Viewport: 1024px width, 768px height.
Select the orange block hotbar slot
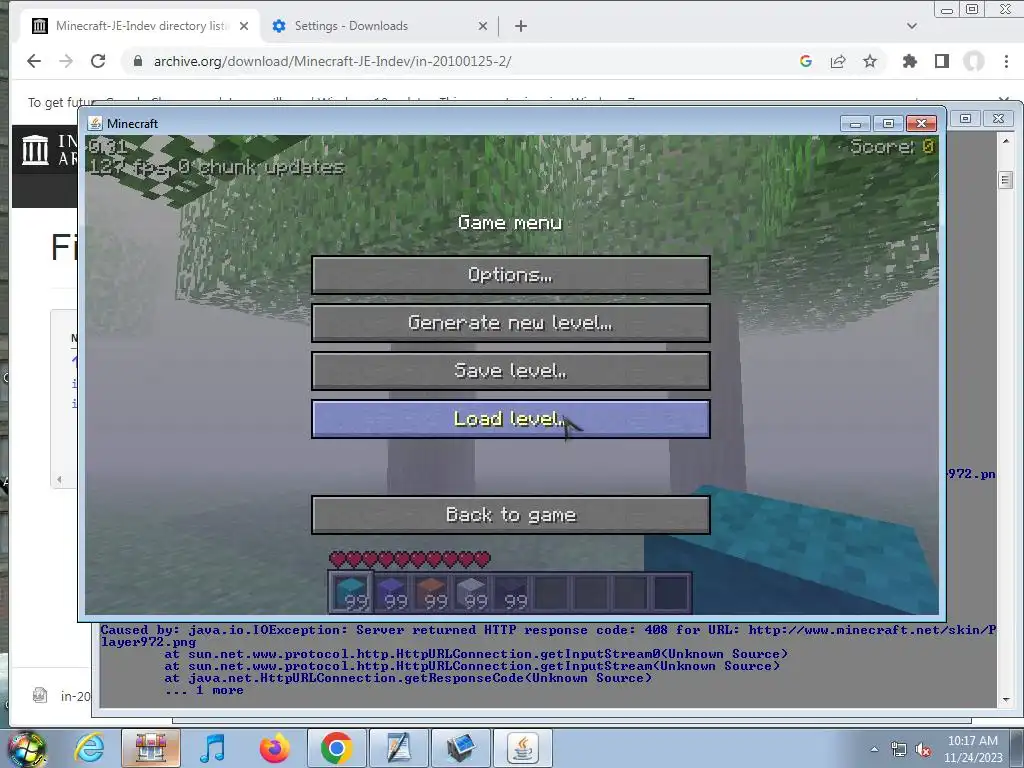pos(432,592)
